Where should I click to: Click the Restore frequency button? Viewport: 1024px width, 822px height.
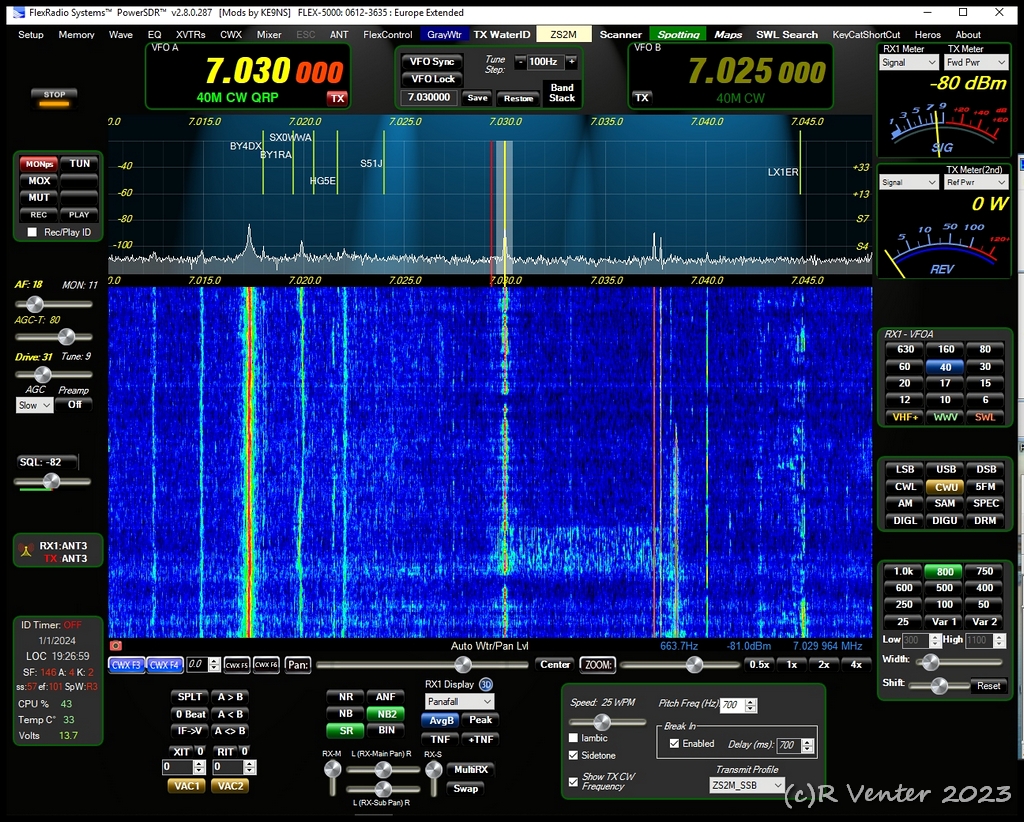[x=519, y=98]
